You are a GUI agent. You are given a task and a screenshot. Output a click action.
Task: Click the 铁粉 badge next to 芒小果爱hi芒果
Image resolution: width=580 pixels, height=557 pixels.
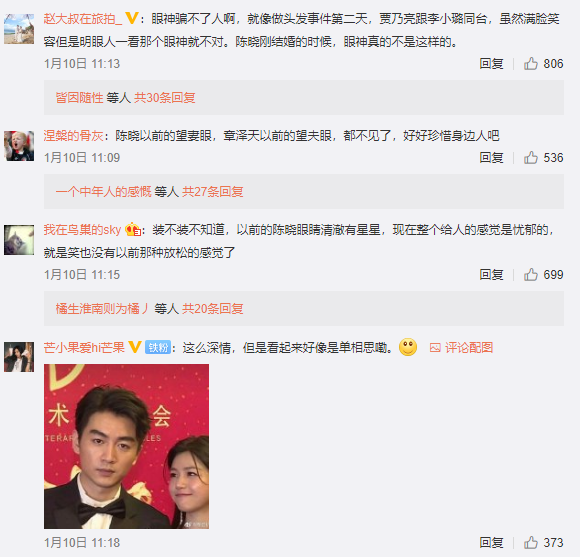[x=158, y=347]
